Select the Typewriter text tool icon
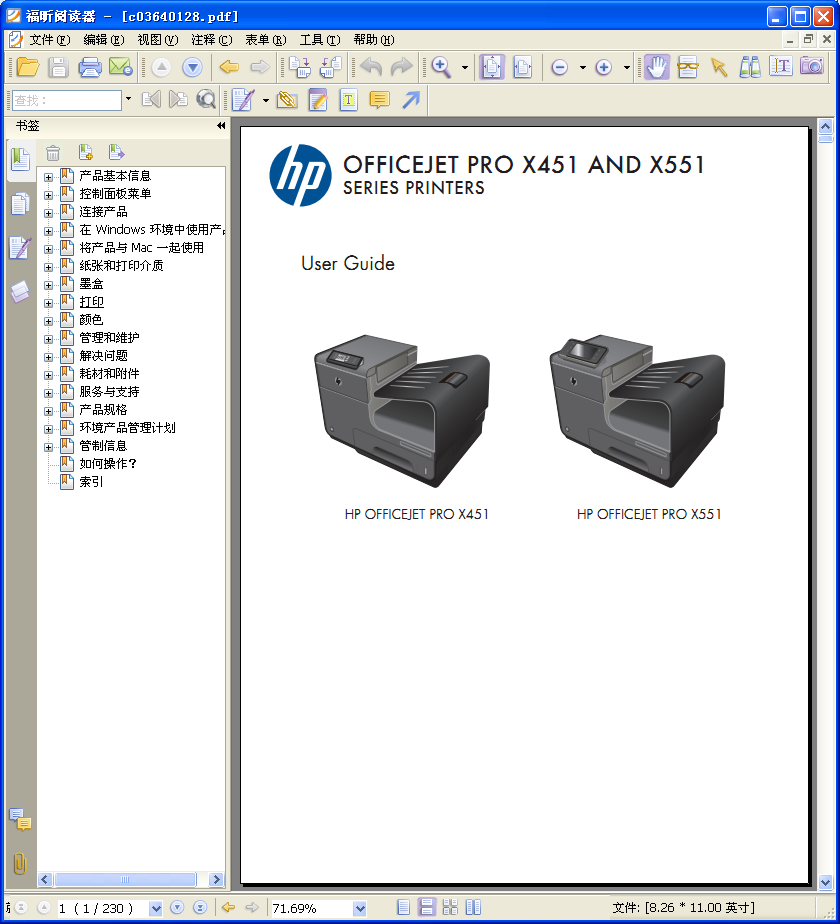Viewport: 840px width, 924px height. coord(780,67)
